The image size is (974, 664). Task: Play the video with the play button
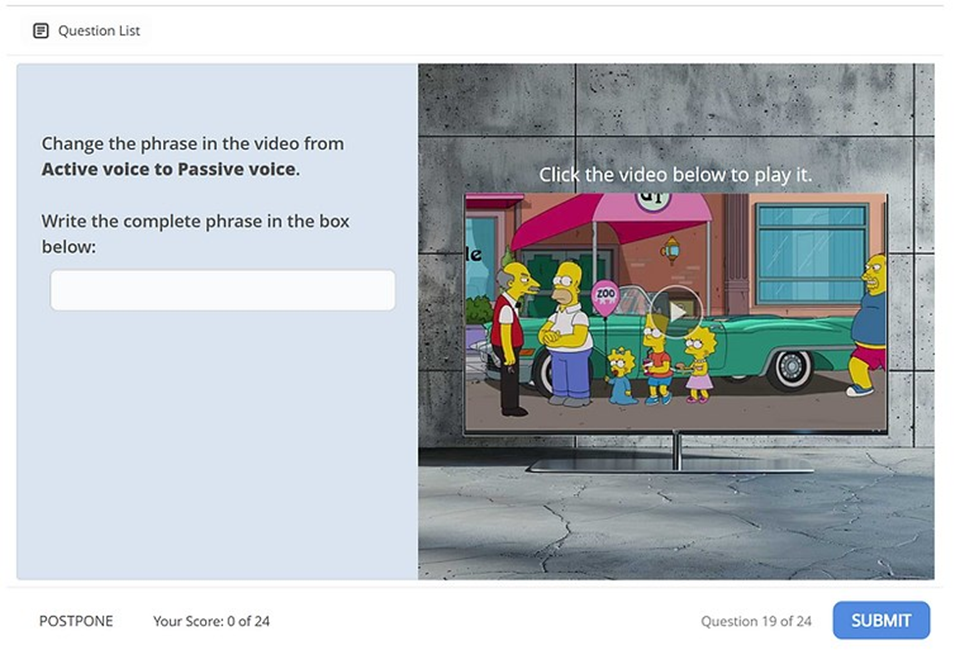[676, 312]
